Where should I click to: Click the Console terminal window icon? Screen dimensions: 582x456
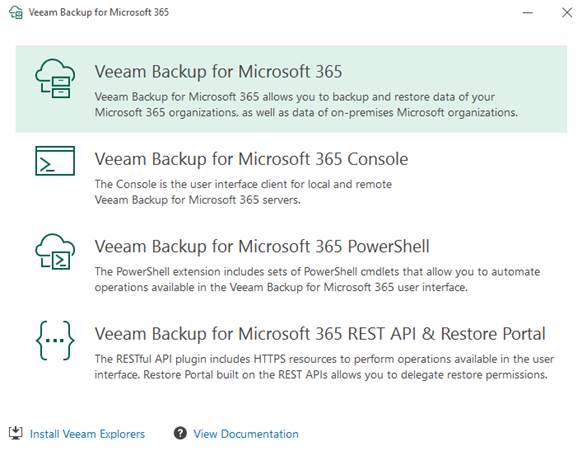[x=55, y=161]
